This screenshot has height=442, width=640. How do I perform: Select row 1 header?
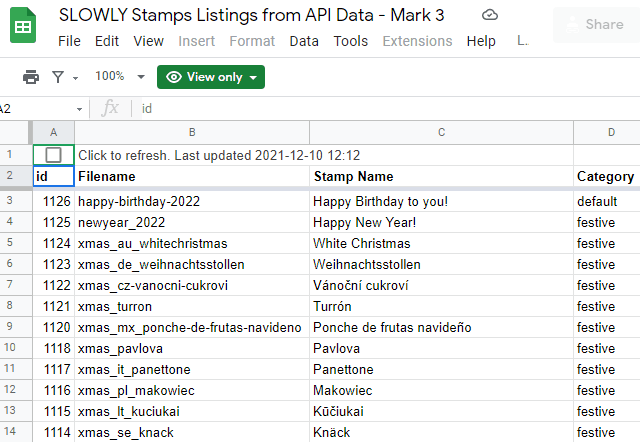coord(16,155)
